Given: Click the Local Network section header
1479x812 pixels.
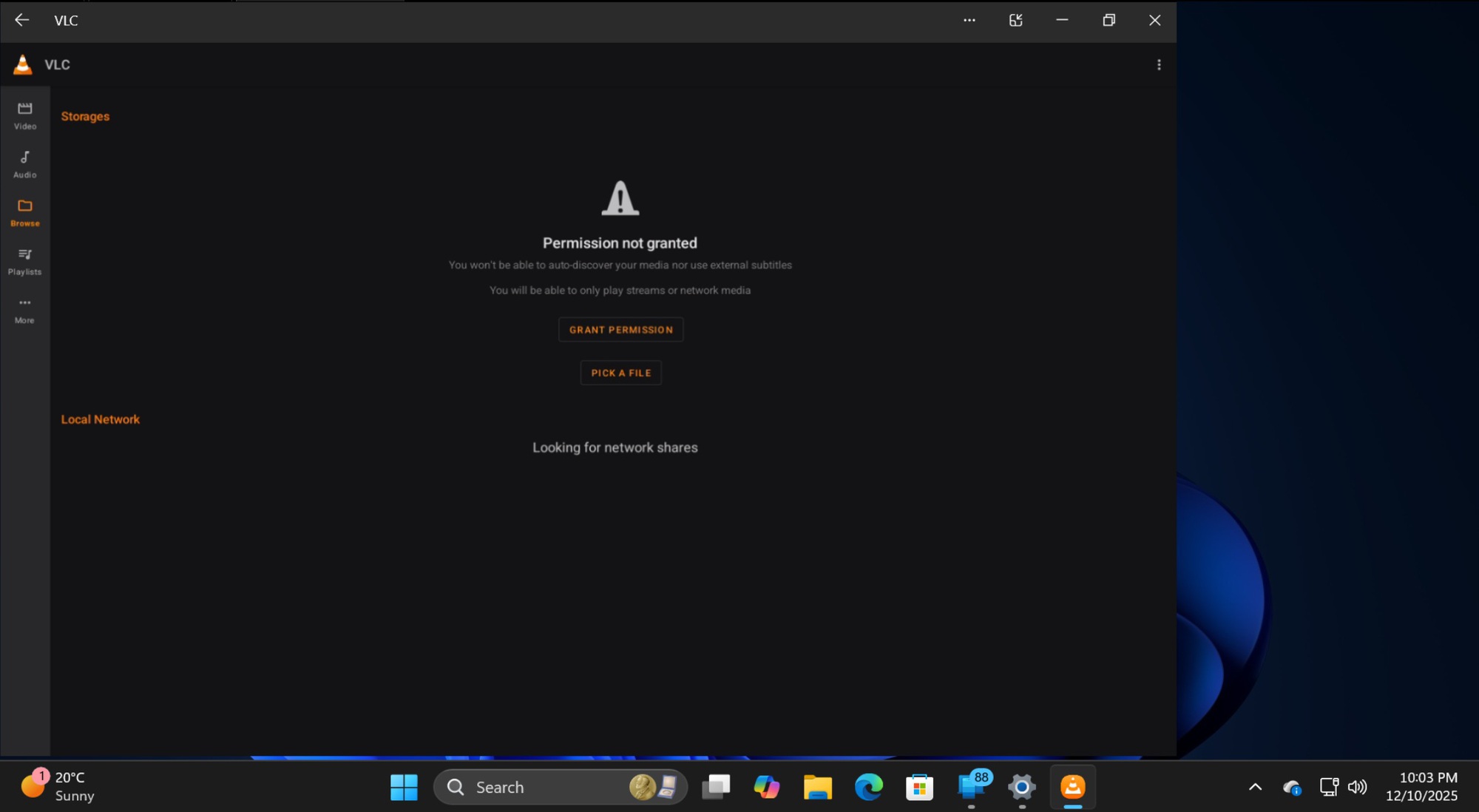Looking at the screenshot, I should 100,419.
